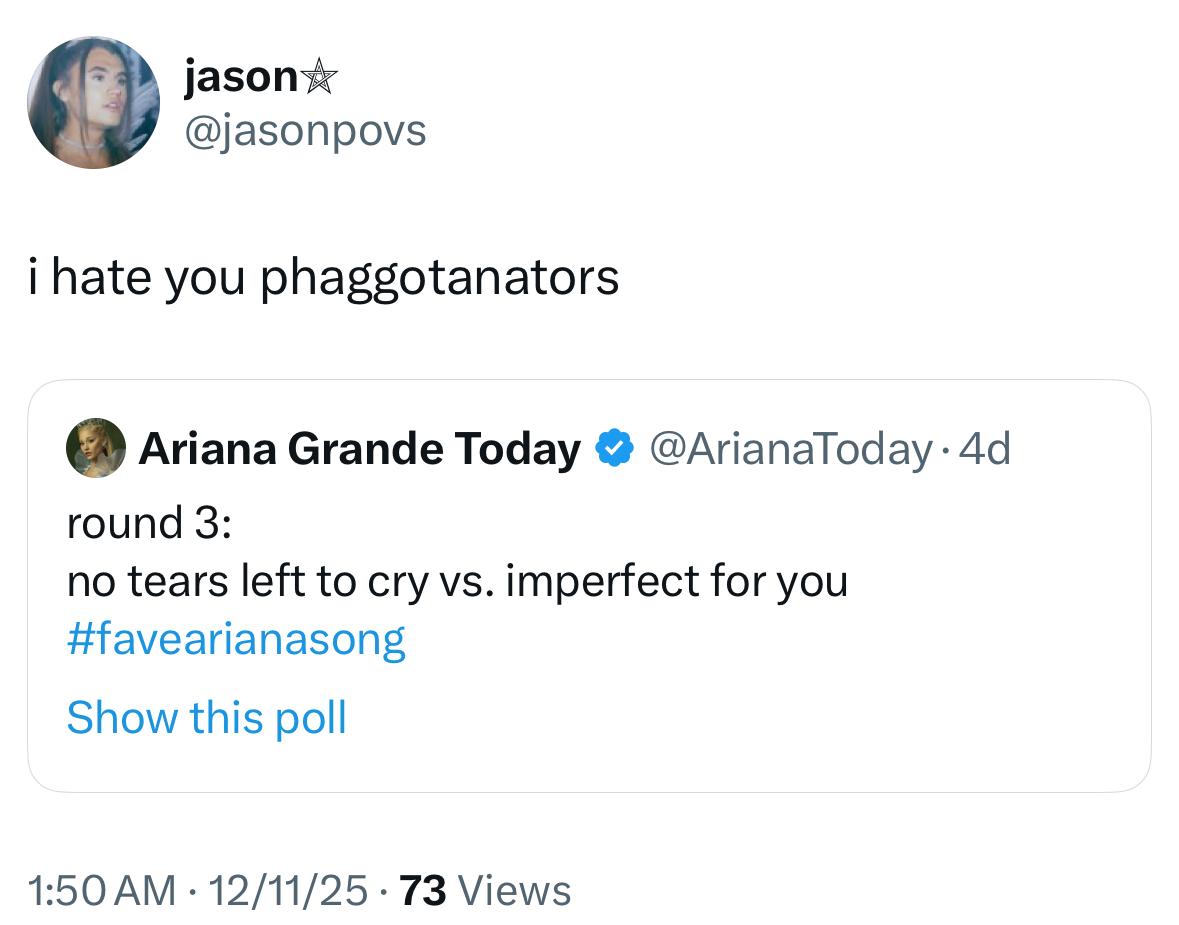1179x925 pixels.
Task: Open jason's profile picture avatar
Action: point(93,103)
